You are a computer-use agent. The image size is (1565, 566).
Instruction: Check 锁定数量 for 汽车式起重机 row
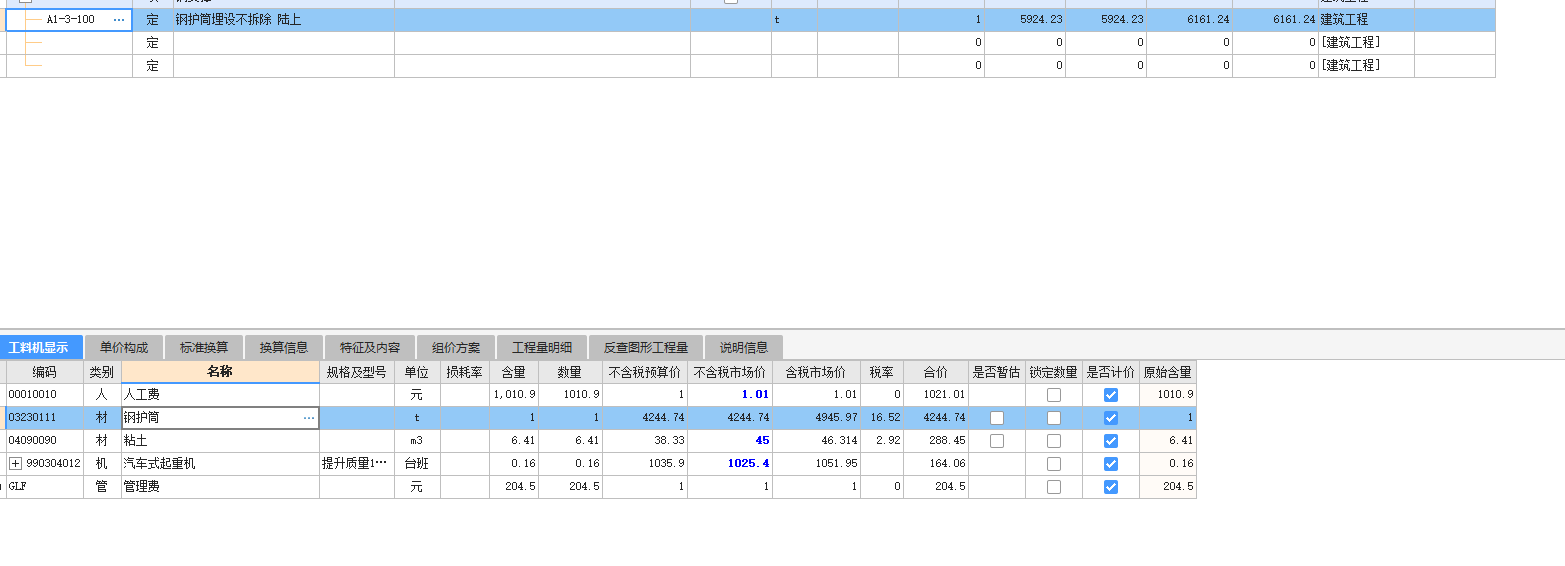(1054, 464)
